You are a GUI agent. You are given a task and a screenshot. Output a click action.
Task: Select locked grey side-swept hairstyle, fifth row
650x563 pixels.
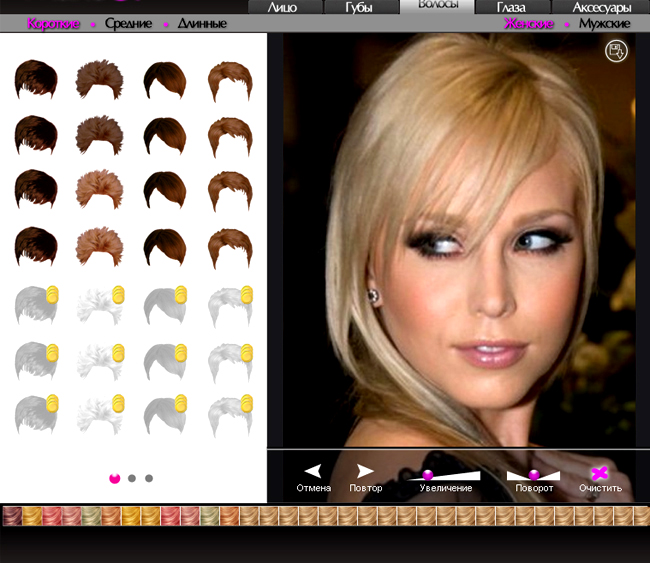point(36,305)
